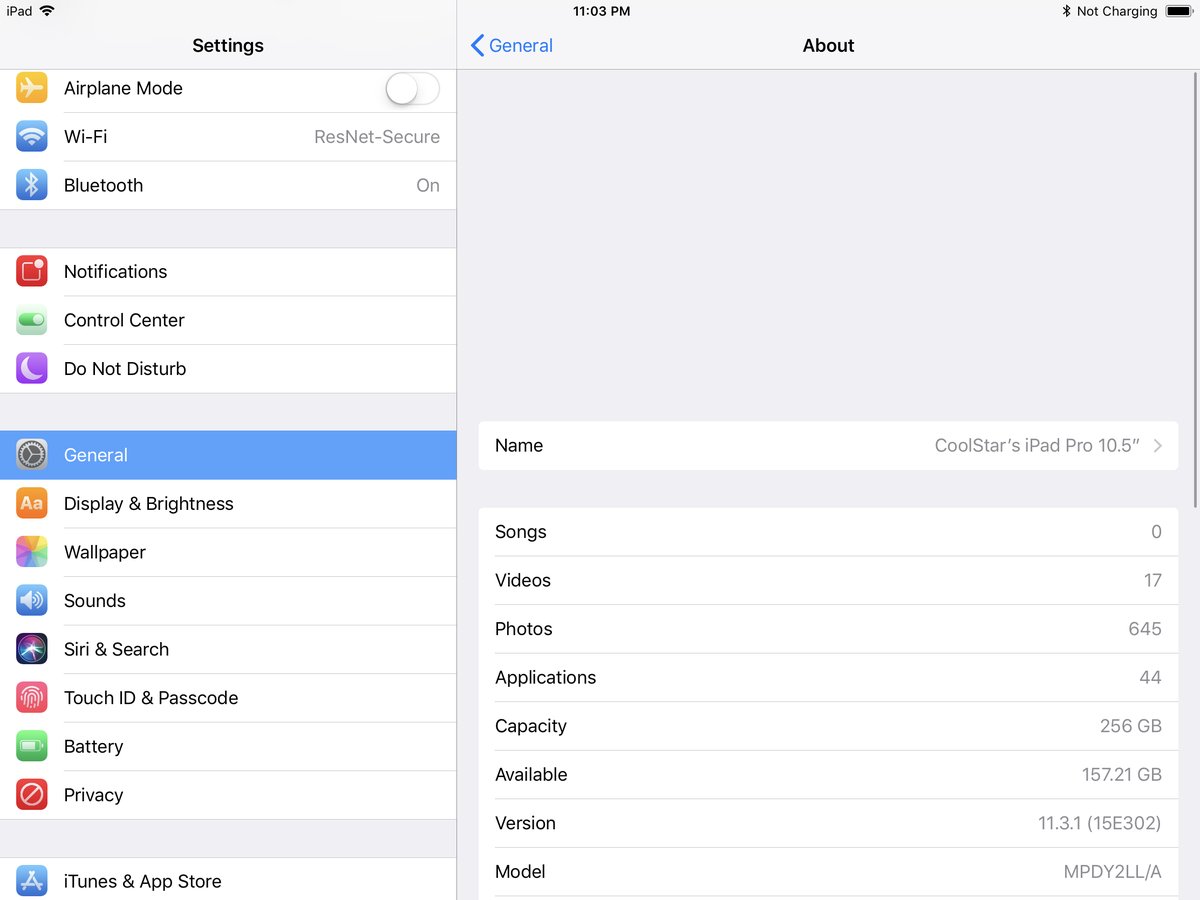Tap the Do Not Disturb moon icon

[x=32, y=369]
